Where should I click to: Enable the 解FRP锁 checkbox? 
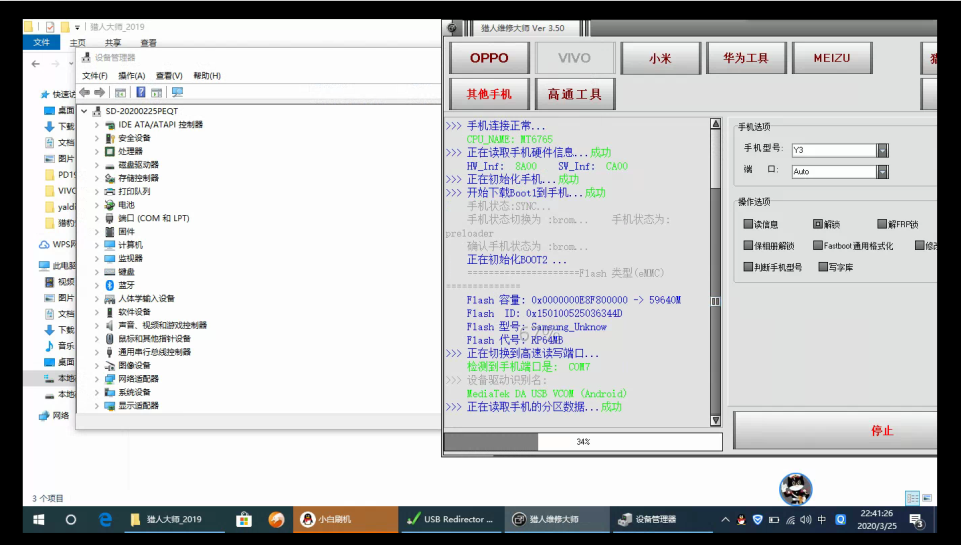point(882,224)
